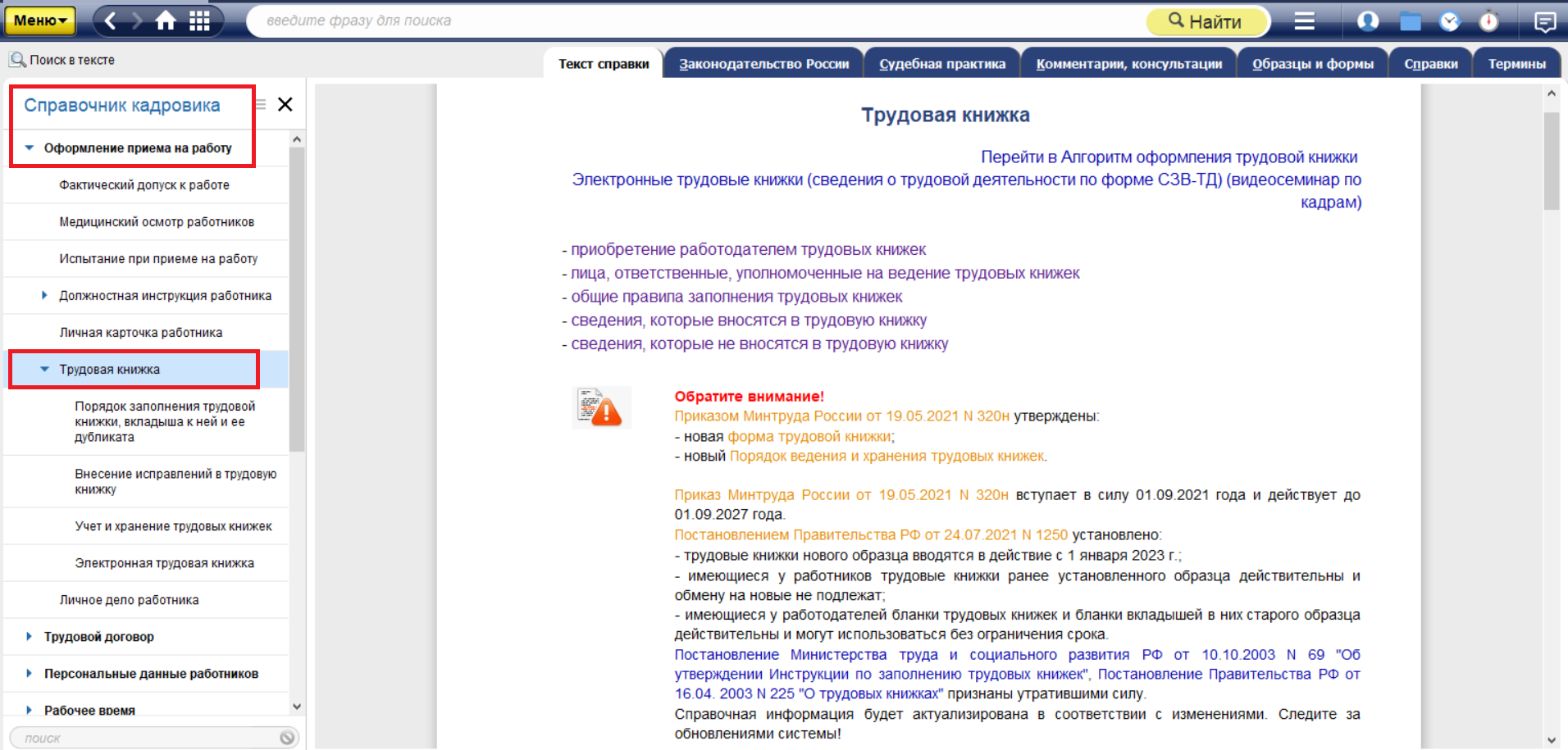Open the Меню dropdown
Viewport: 1568px width, 750px height.
(x=39, y=20)
